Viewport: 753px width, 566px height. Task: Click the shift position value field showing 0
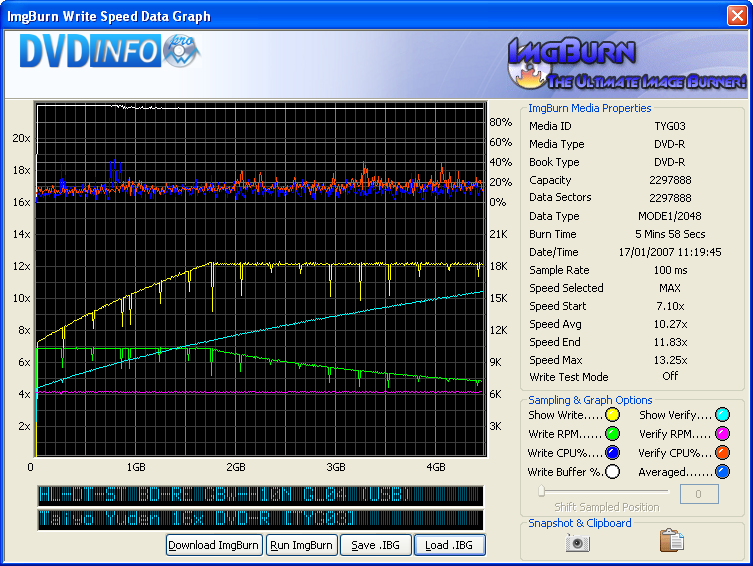coord(699,494)
